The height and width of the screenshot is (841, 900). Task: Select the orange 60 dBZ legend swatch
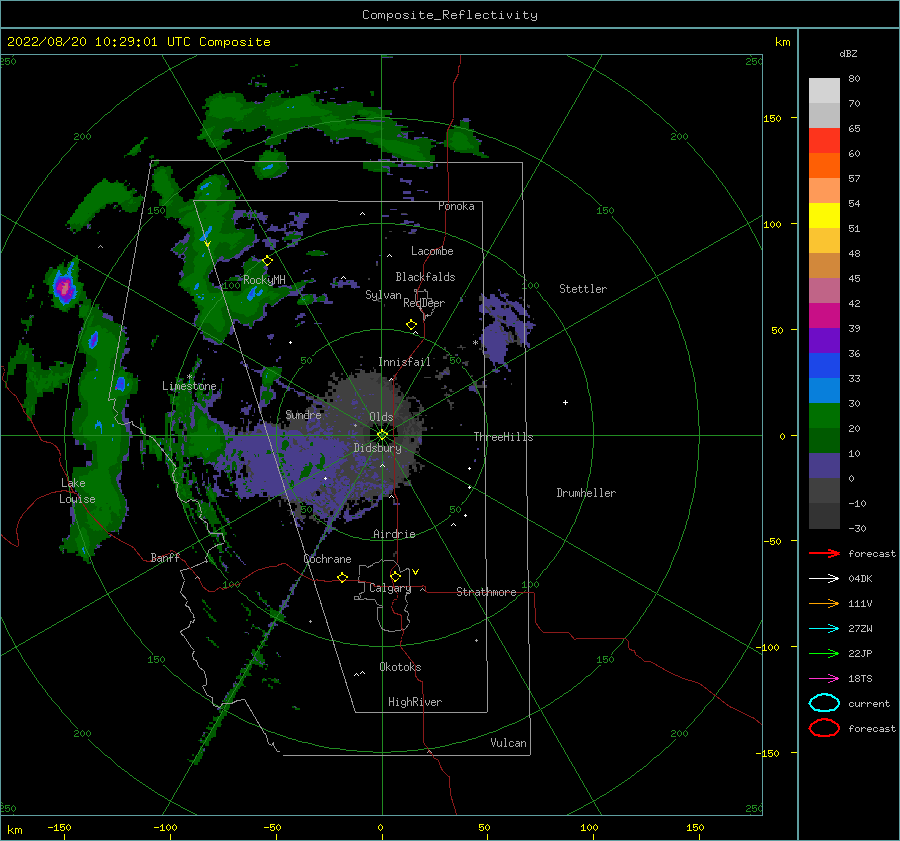pos(824,165)
